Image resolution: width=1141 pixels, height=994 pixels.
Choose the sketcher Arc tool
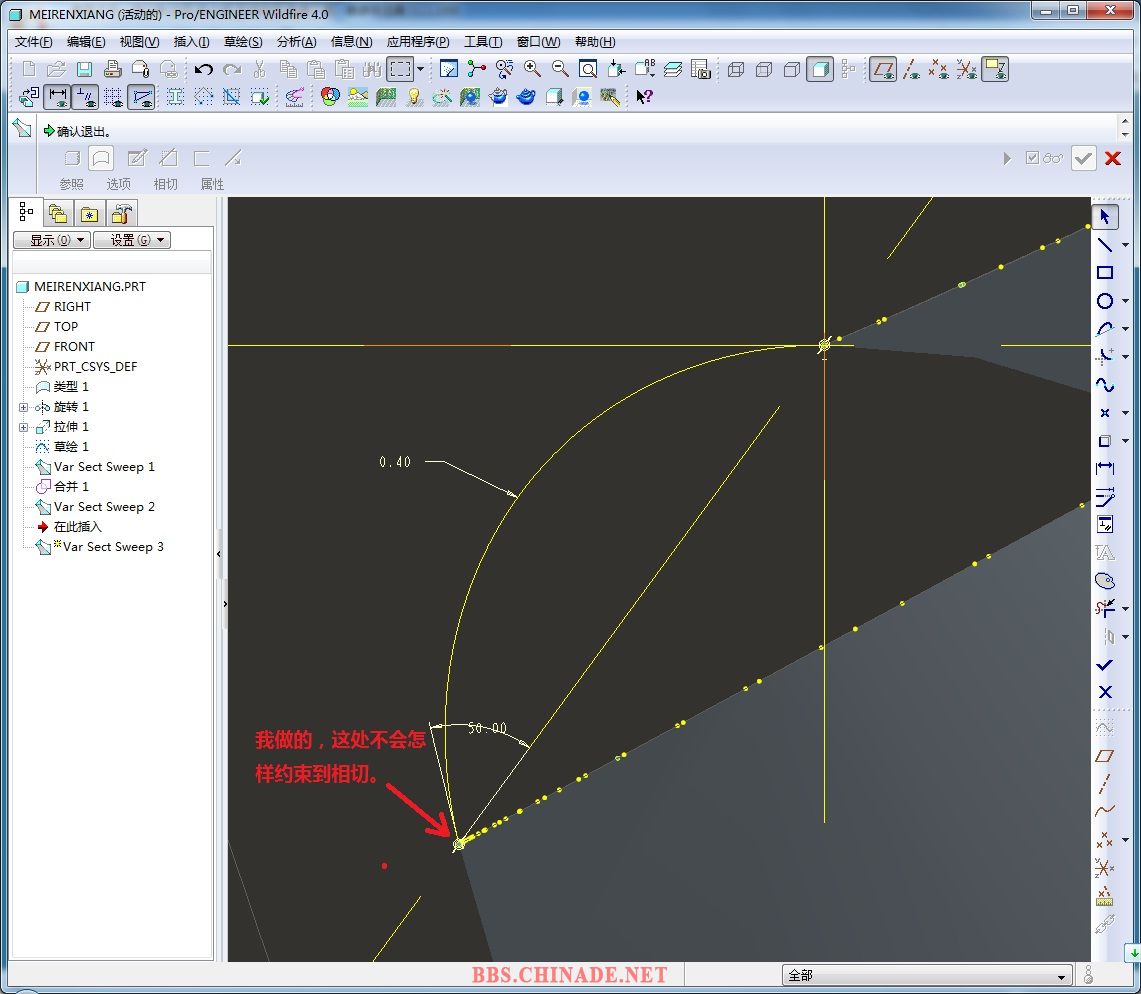(x=1105, y=328)
